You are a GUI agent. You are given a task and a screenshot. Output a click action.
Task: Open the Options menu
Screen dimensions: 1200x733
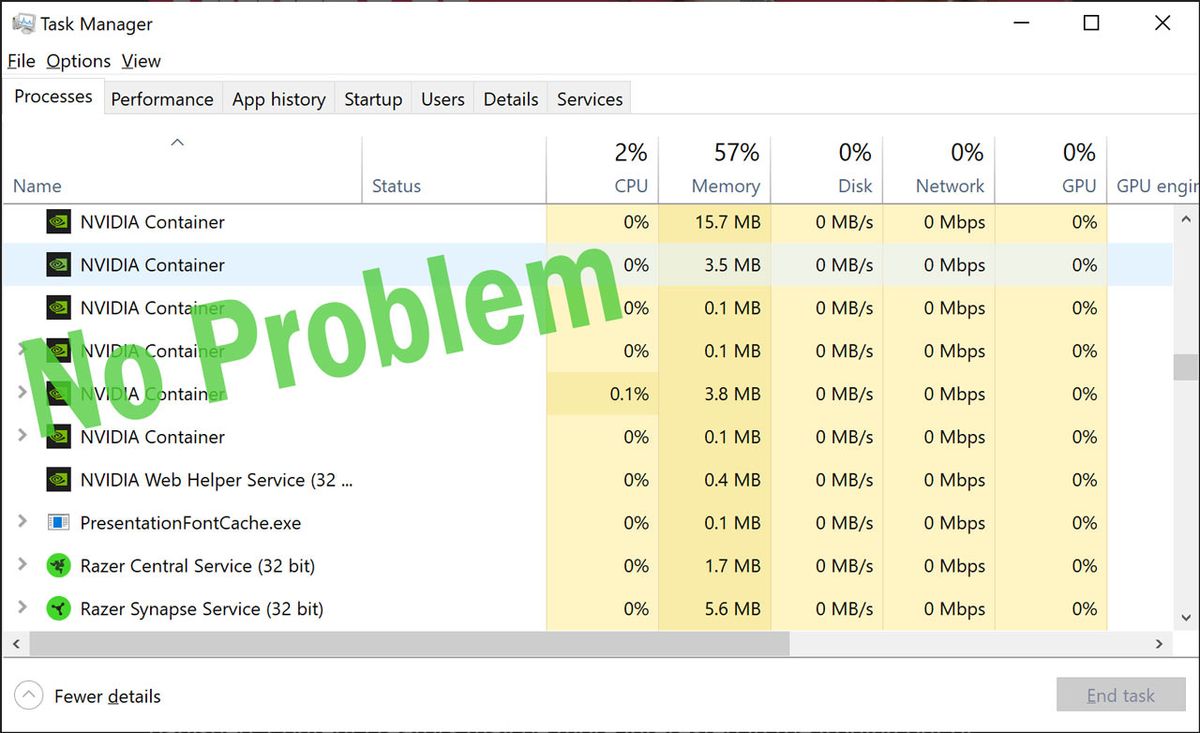pyautogui.click(x=79, y=61)
